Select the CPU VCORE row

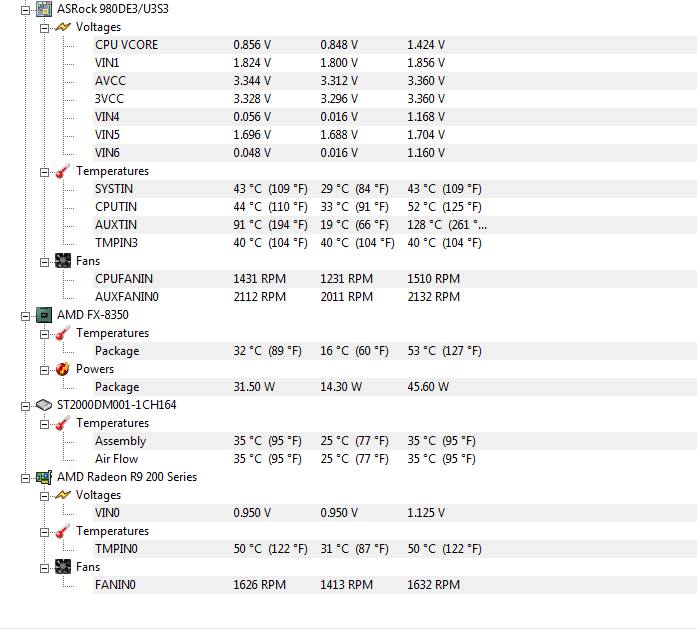395,45
